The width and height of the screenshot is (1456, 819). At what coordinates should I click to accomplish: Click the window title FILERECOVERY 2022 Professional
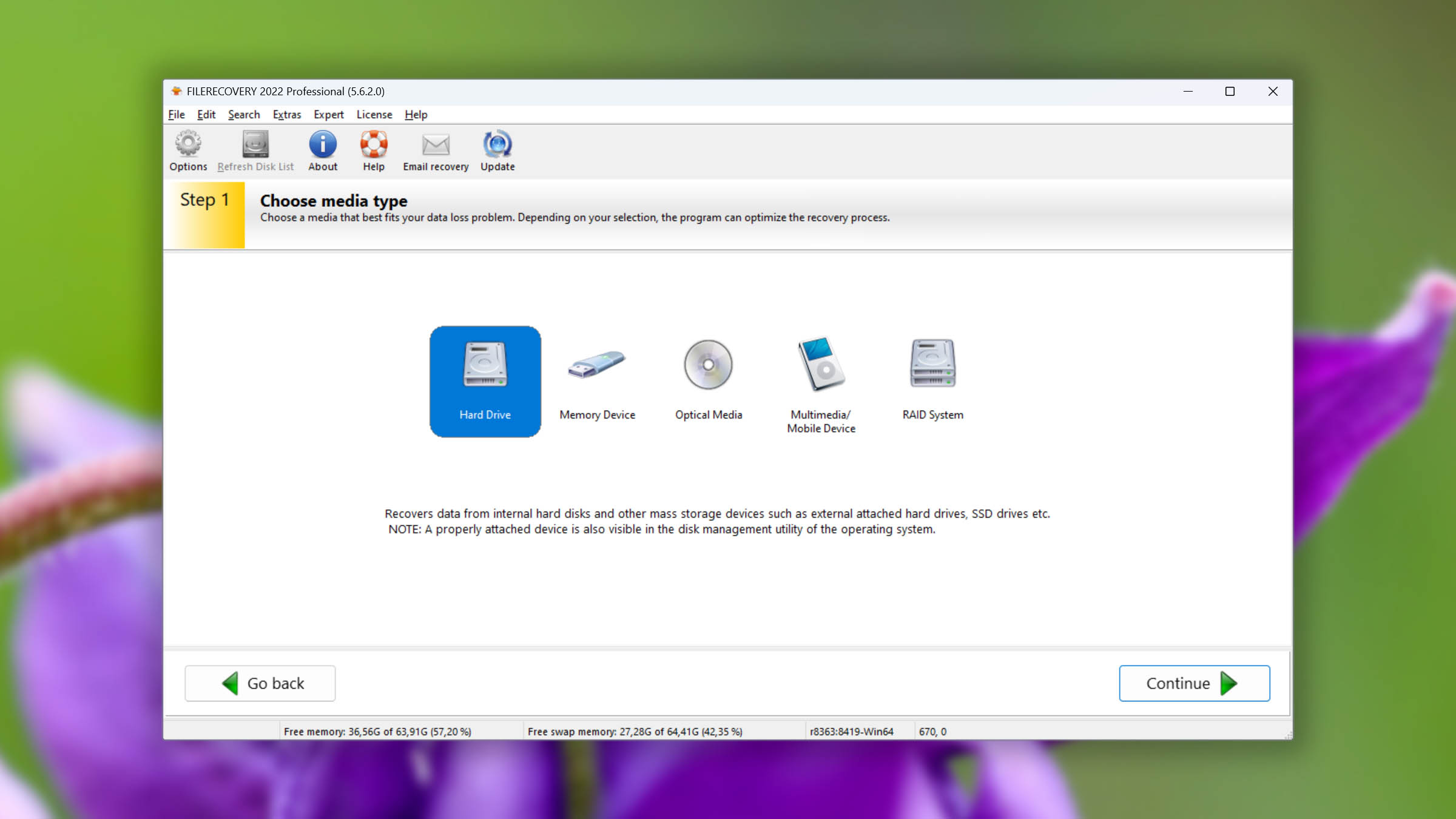coord(286,91)
